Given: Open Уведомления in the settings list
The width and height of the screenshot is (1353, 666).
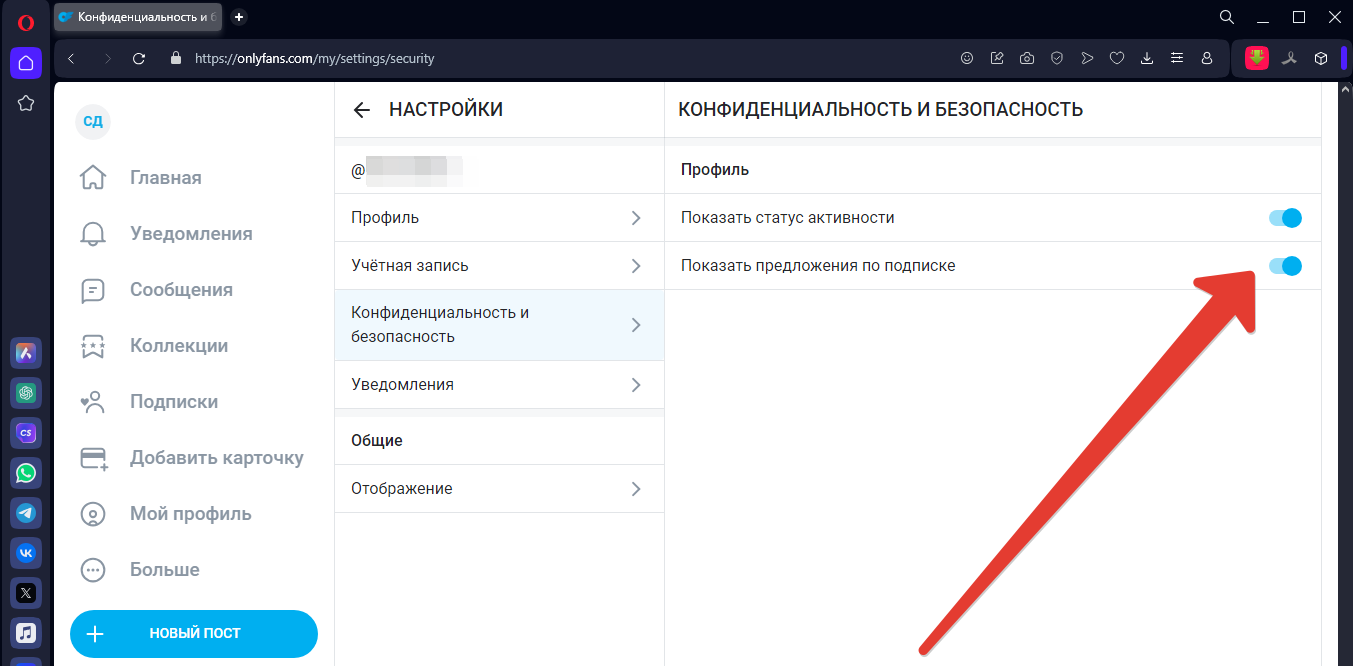Looking at the screenshot, I should 498,385.
